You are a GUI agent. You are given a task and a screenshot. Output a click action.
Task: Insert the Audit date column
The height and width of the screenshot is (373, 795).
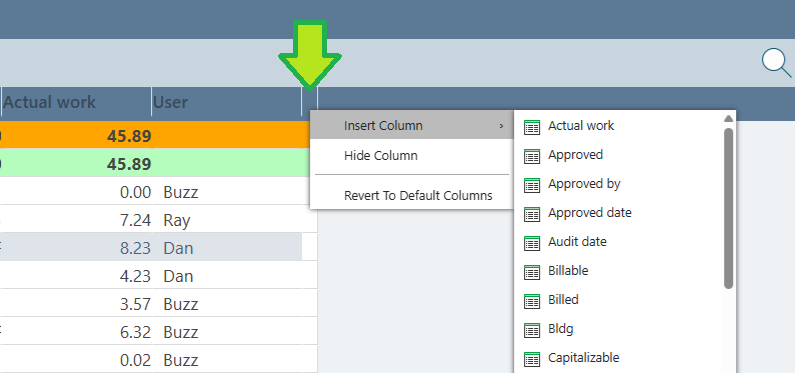pos(577,242)
